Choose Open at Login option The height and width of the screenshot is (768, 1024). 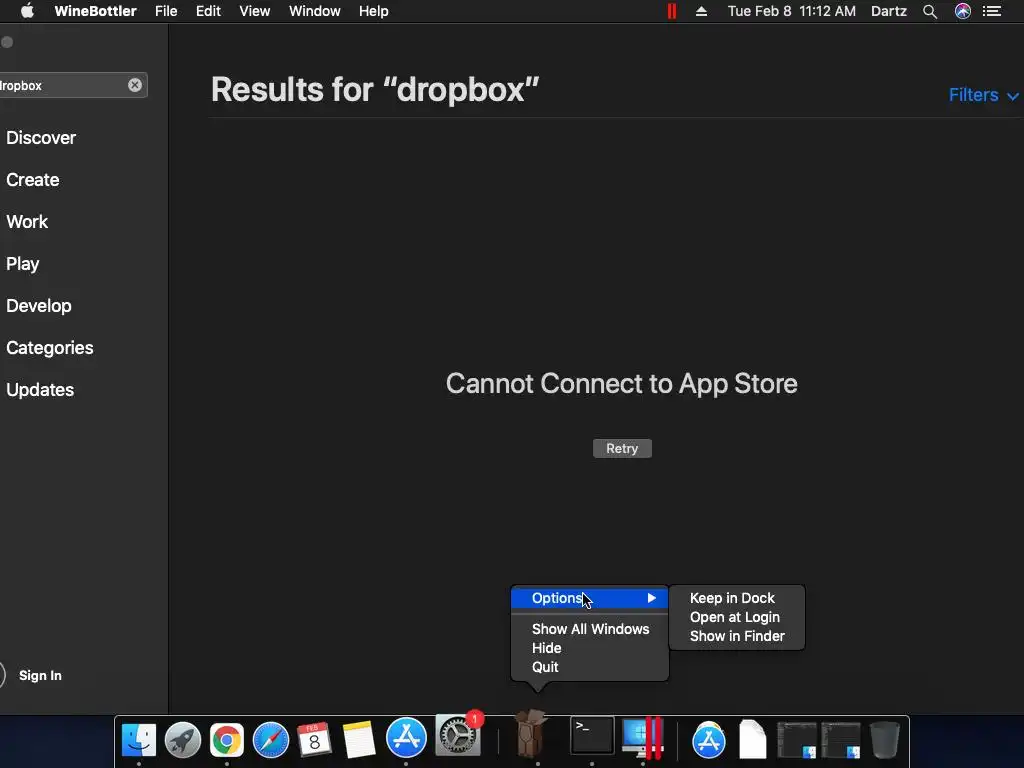737,617
